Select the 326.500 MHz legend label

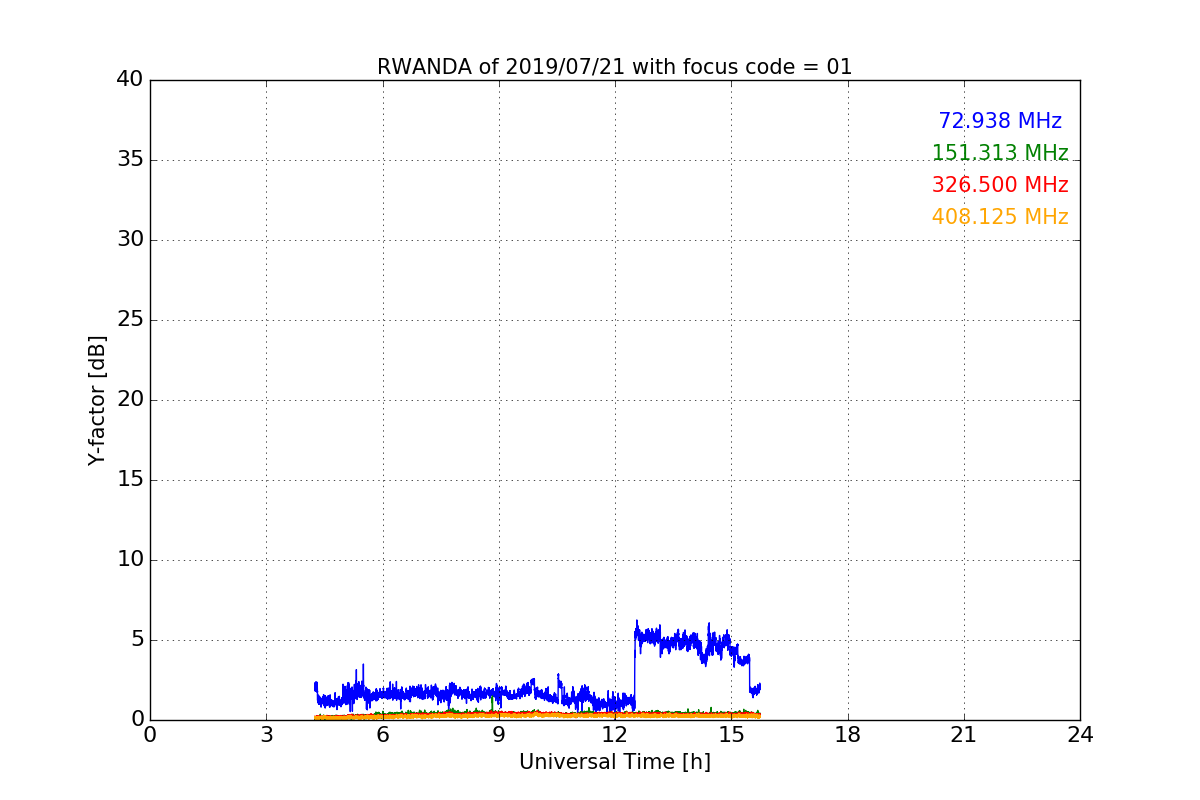(1000, 185)
